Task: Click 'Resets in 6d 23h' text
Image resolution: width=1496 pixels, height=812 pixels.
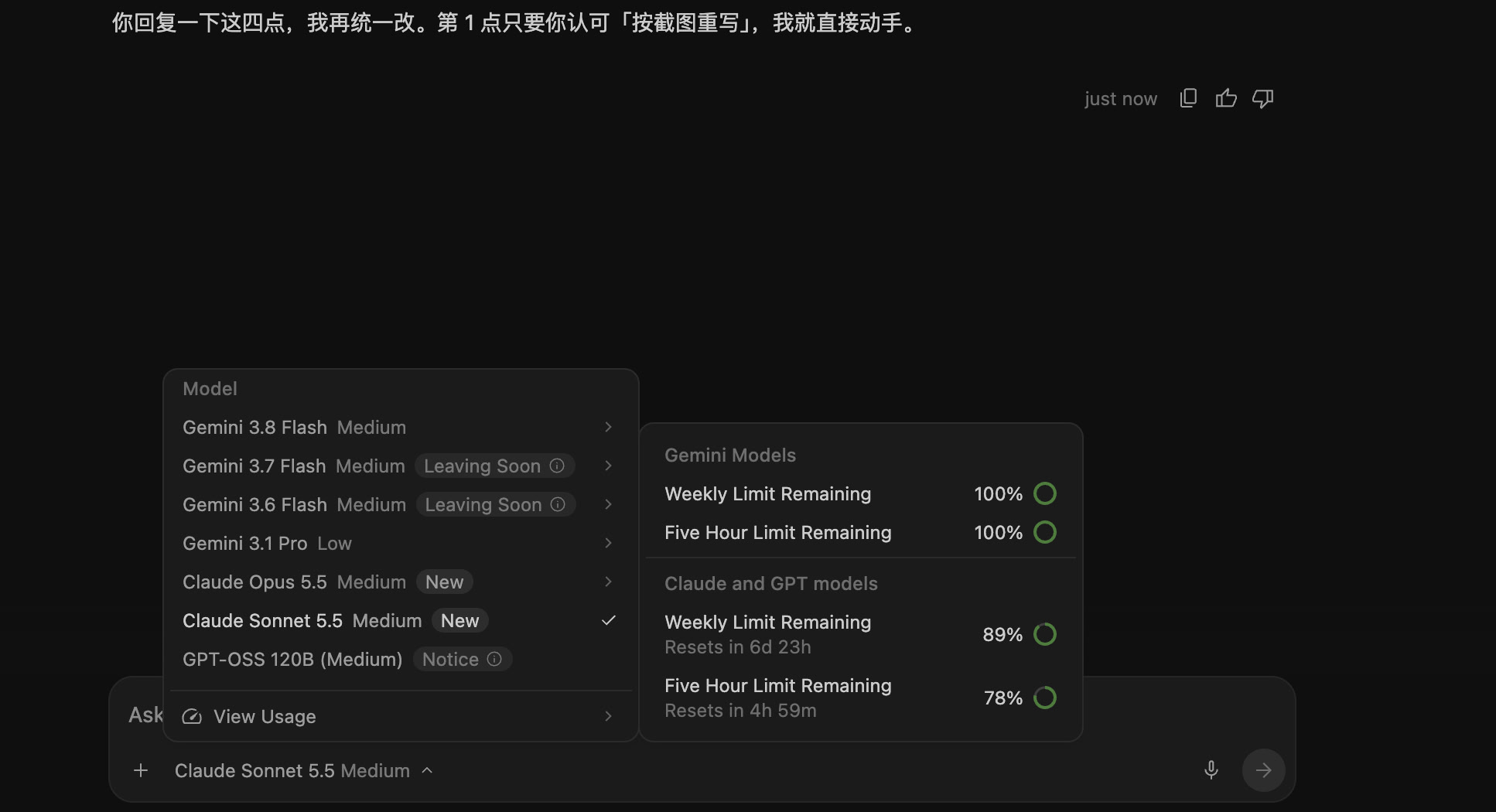Action: pos(738,647)
